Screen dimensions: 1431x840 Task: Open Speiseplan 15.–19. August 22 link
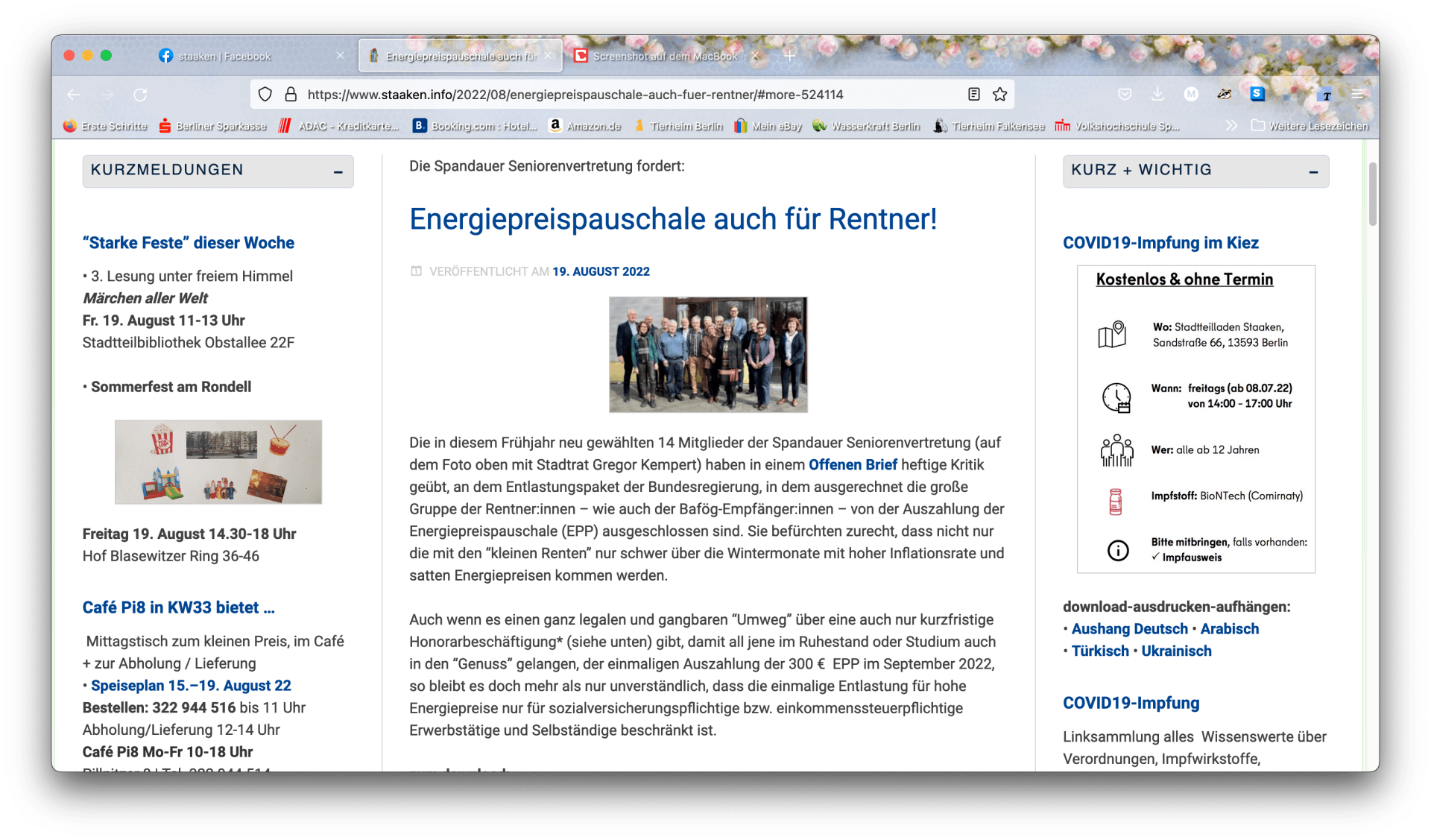[191, 686]
